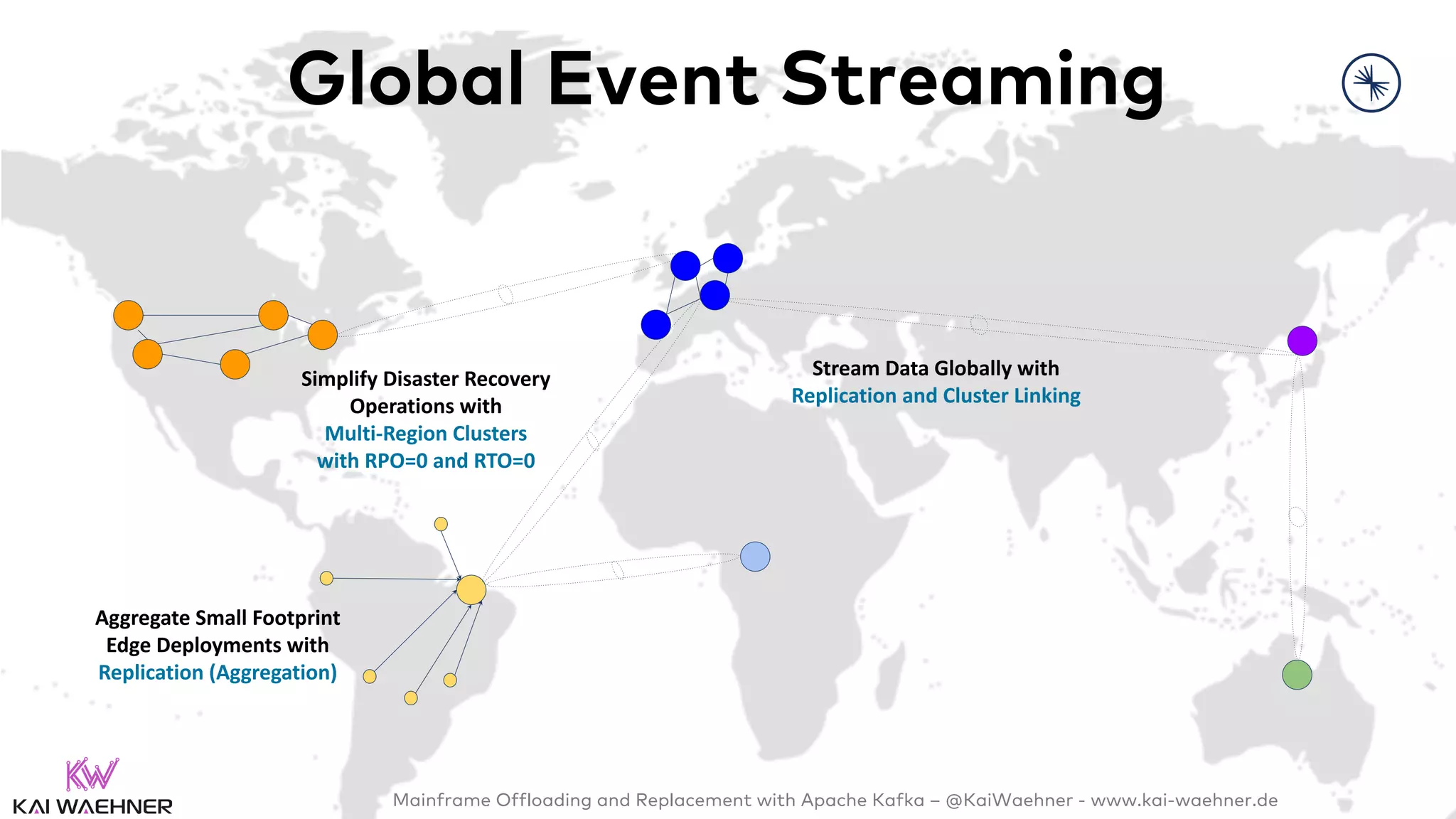Click the purple cluster node over Japan
This screenshot has height=819, width=1456.
(1302, 341)
